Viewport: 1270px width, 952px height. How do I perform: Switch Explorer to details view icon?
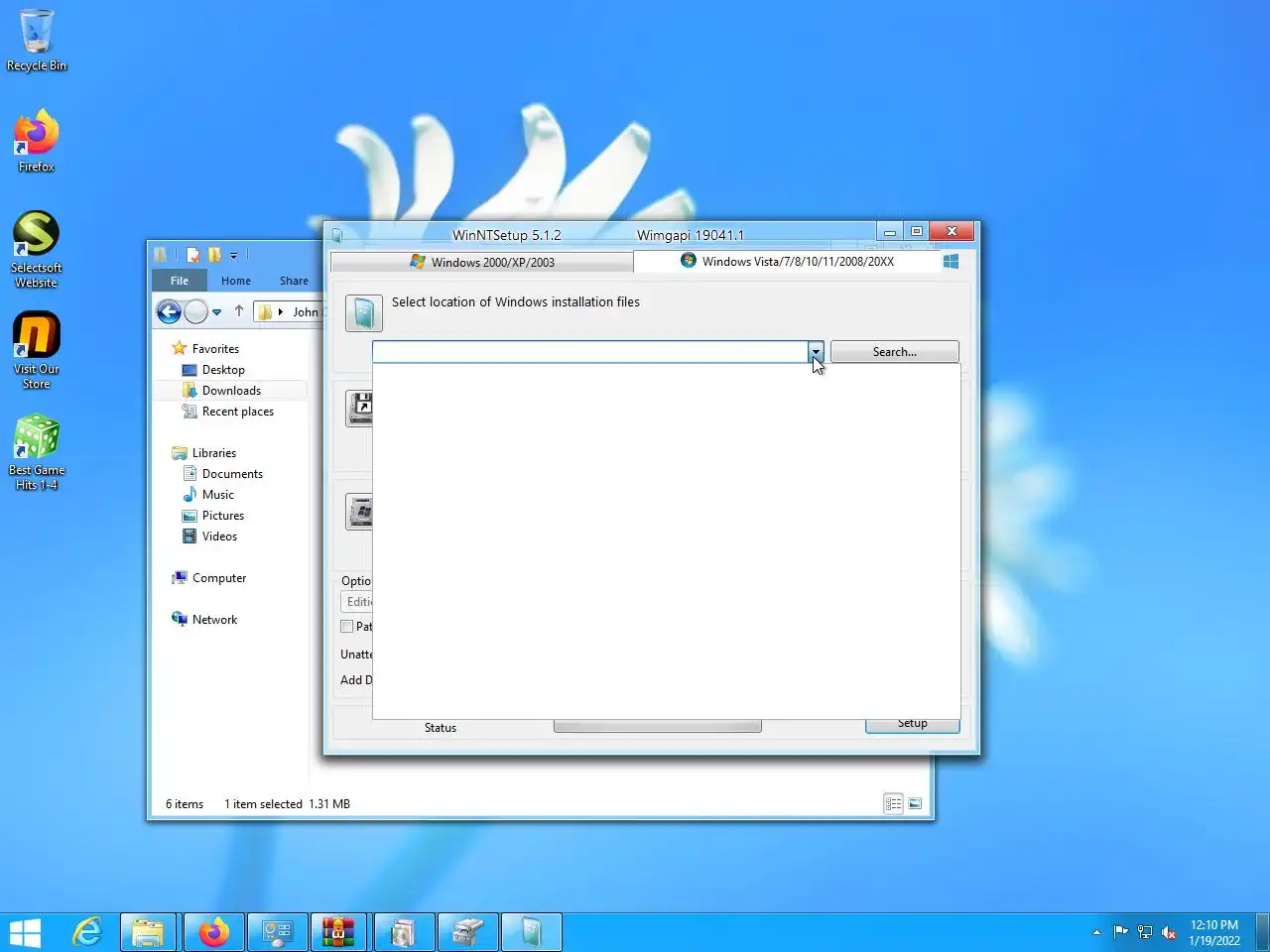(x=893, y=803)
